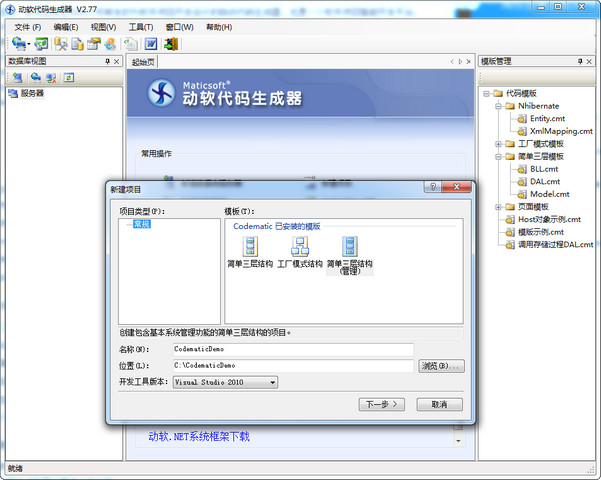
Task: Click the 名称 input field
Action: [x=292, y=349]
